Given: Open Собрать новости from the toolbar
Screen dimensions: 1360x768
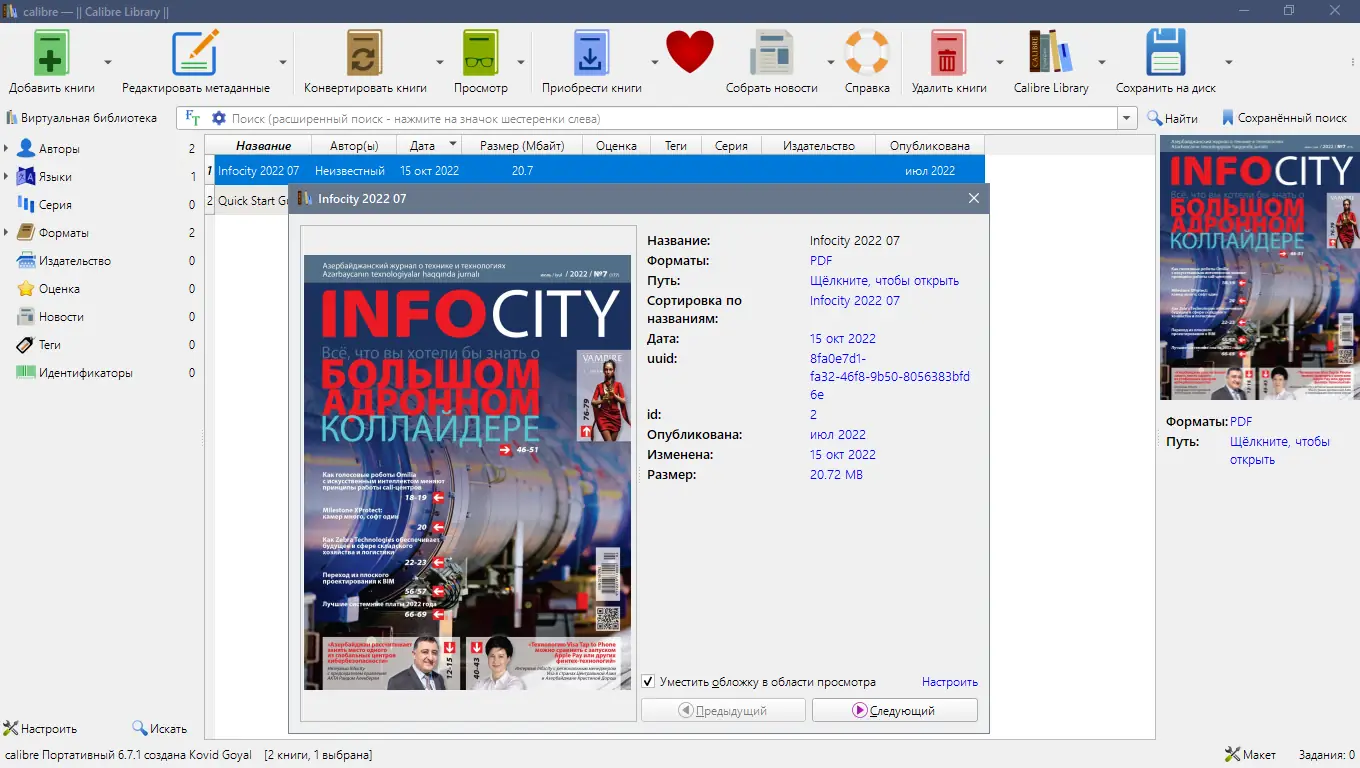Looking at the screenshot, I should coord(772,52).
